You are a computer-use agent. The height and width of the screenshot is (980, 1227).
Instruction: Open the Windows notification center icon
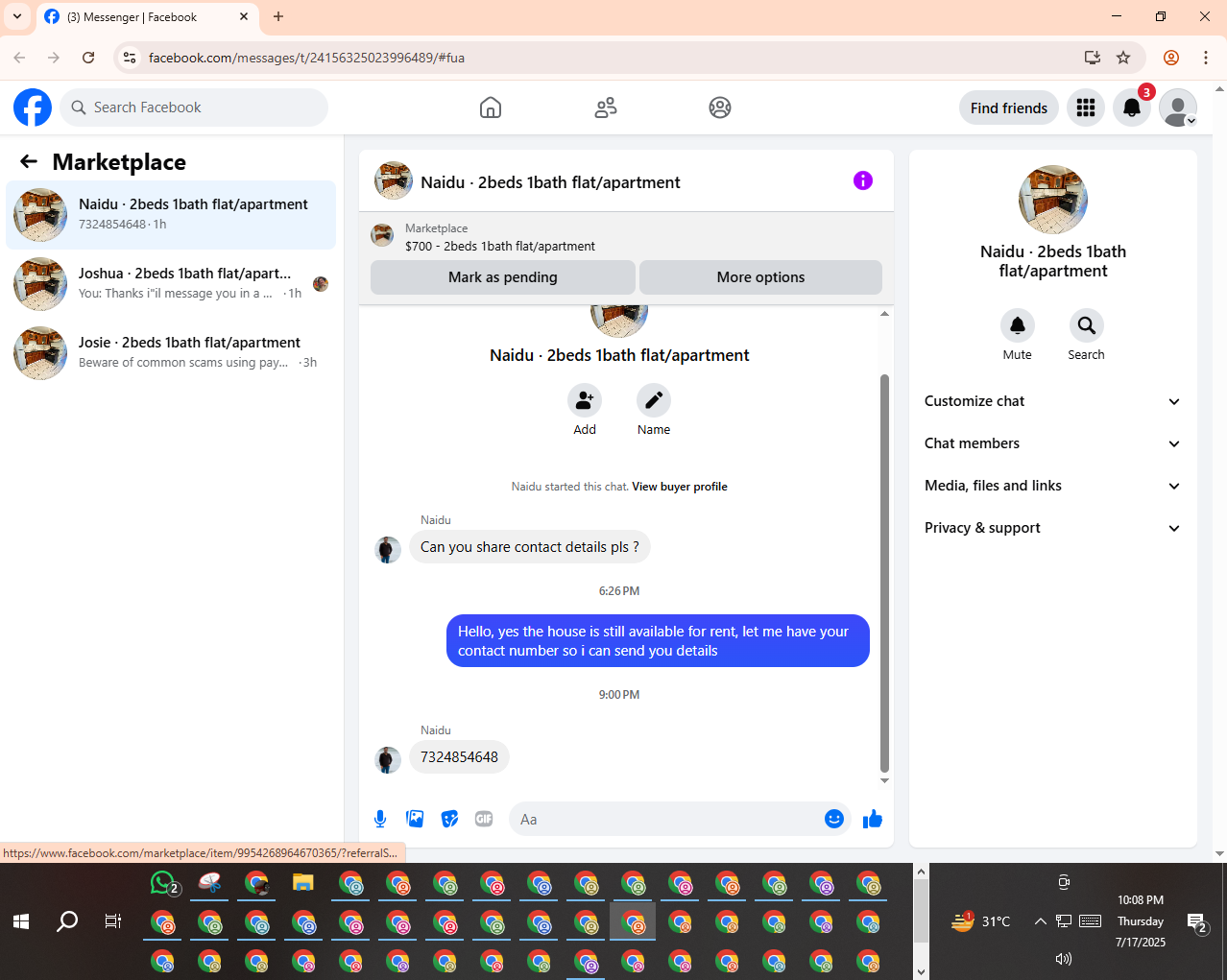tap(1196, 923)
